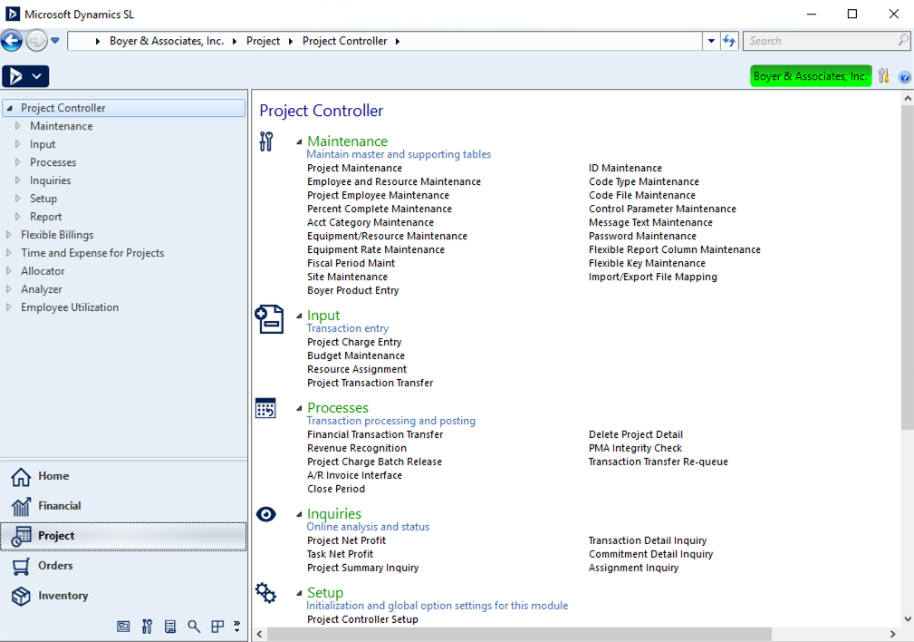This screenshot has height=642, width=914.
Task: Click the gears icon beside the Setup heading
Action: (x=266, y=593)
